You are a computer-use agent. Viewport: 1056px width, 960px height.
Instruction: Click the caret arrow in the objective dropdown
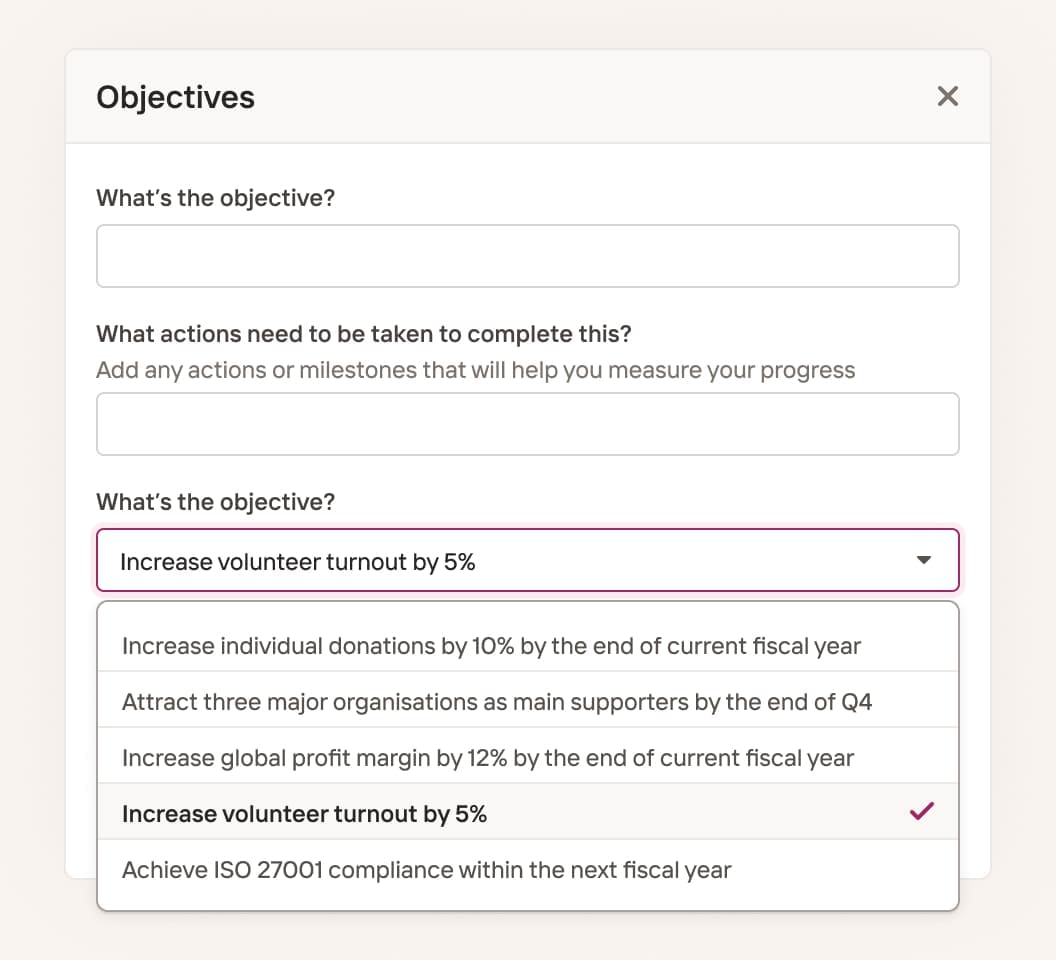(924, 561)
